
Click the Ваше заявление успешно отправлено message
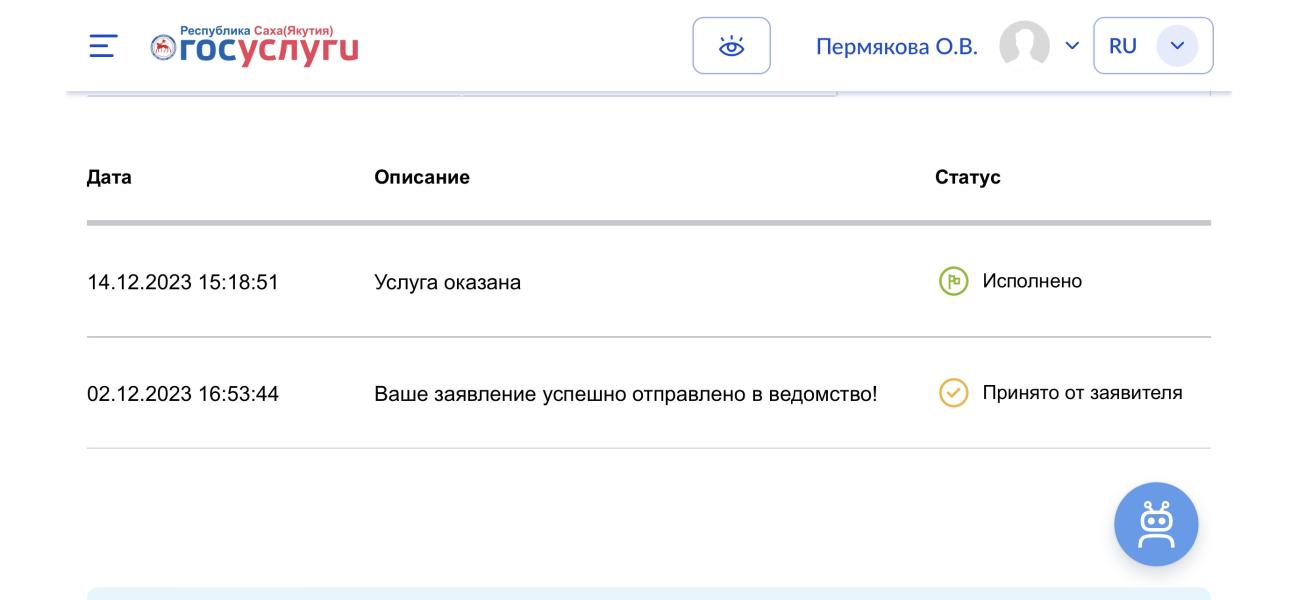(625, 394)
